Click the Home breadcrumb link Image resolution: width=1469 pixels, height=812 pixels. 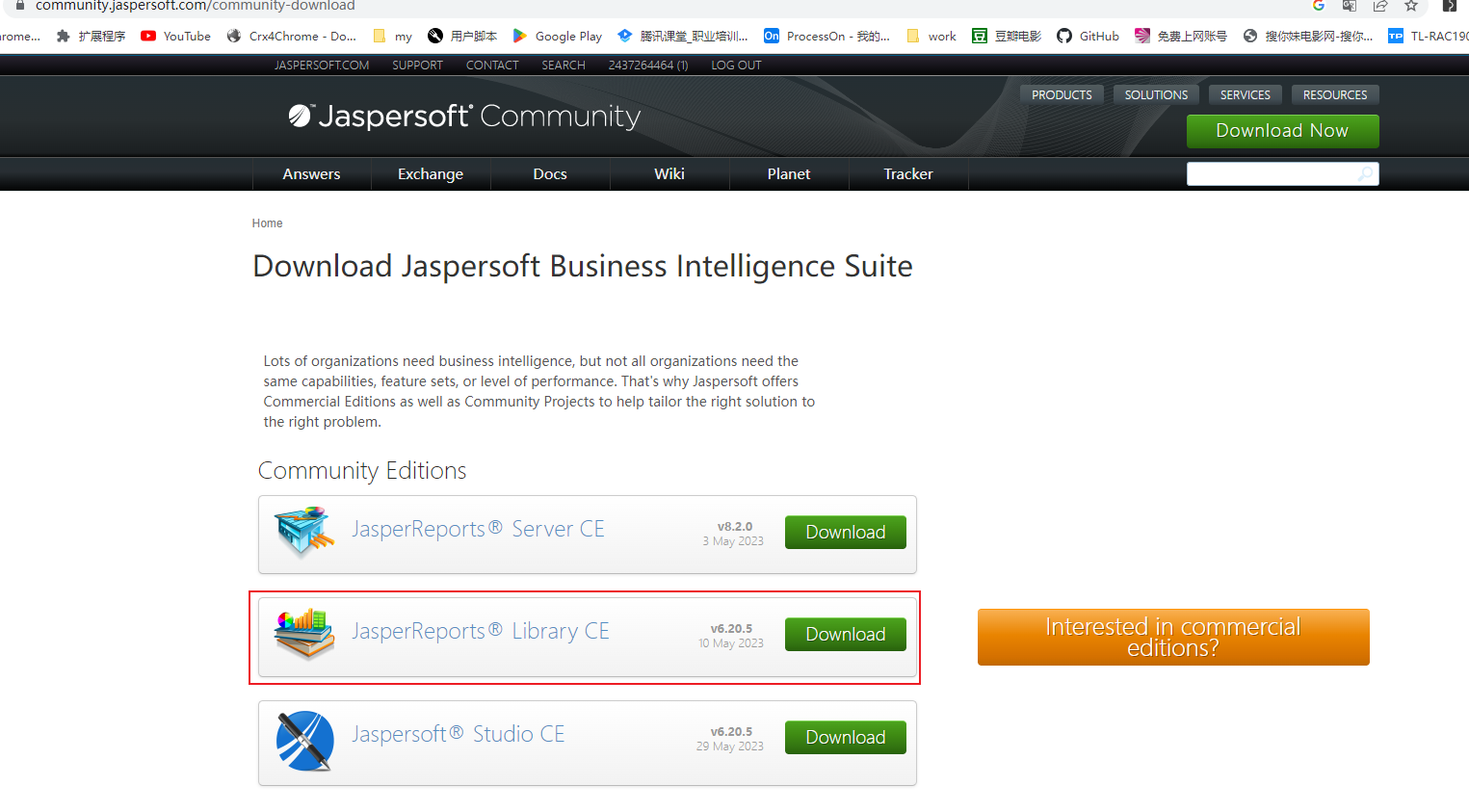(x=267, y=223)
